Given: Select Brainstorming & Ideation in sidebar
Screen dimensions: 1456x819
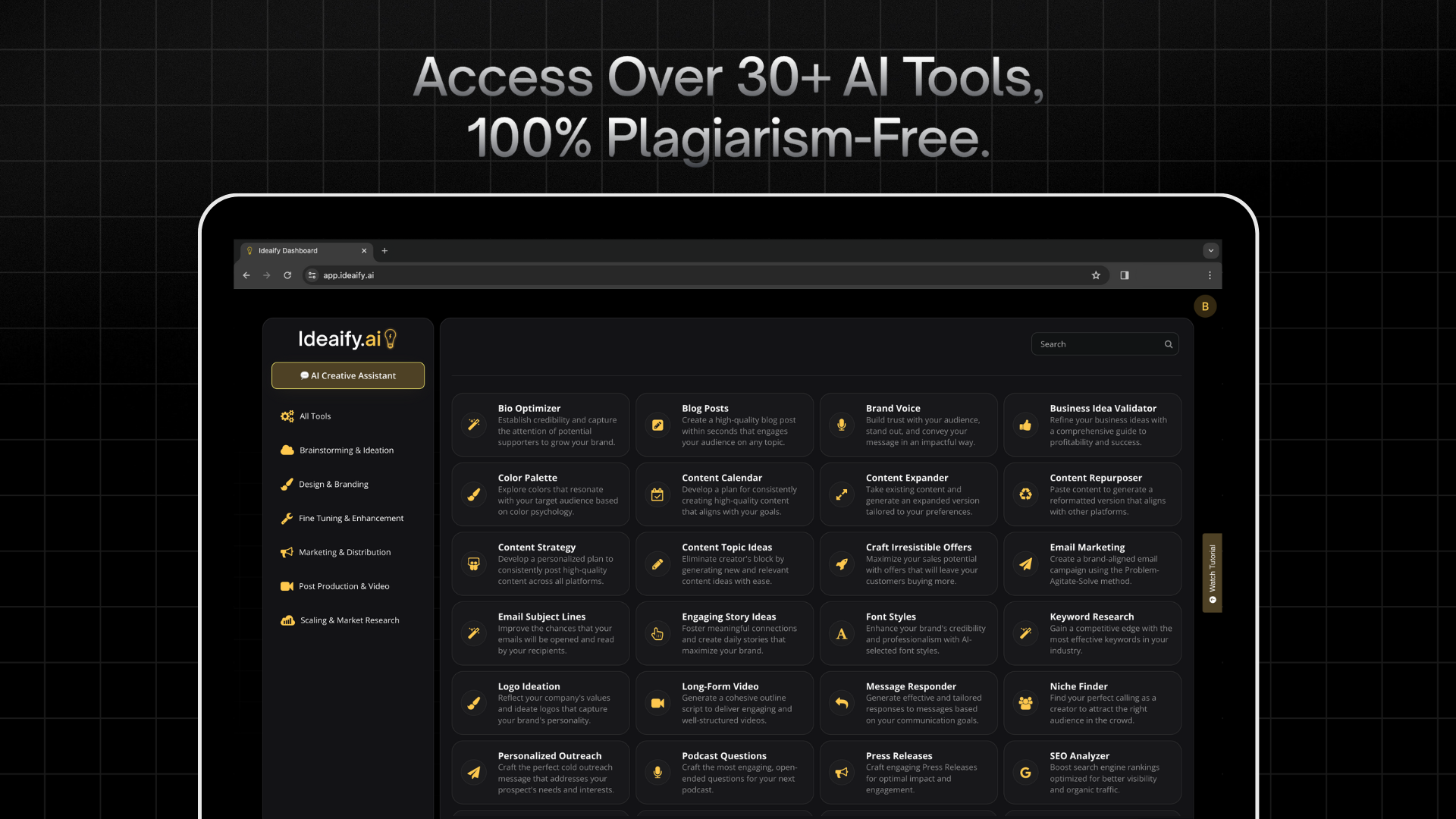Looking at the screenshot, I should click(x=346, y=450).
